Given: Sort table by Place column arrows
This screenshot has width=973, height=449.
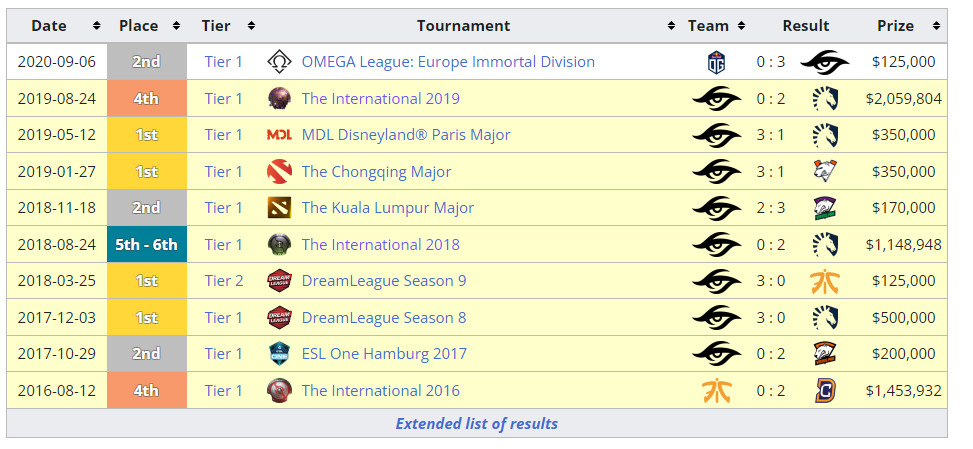Looking at the screenshot, I should [176, 26].
